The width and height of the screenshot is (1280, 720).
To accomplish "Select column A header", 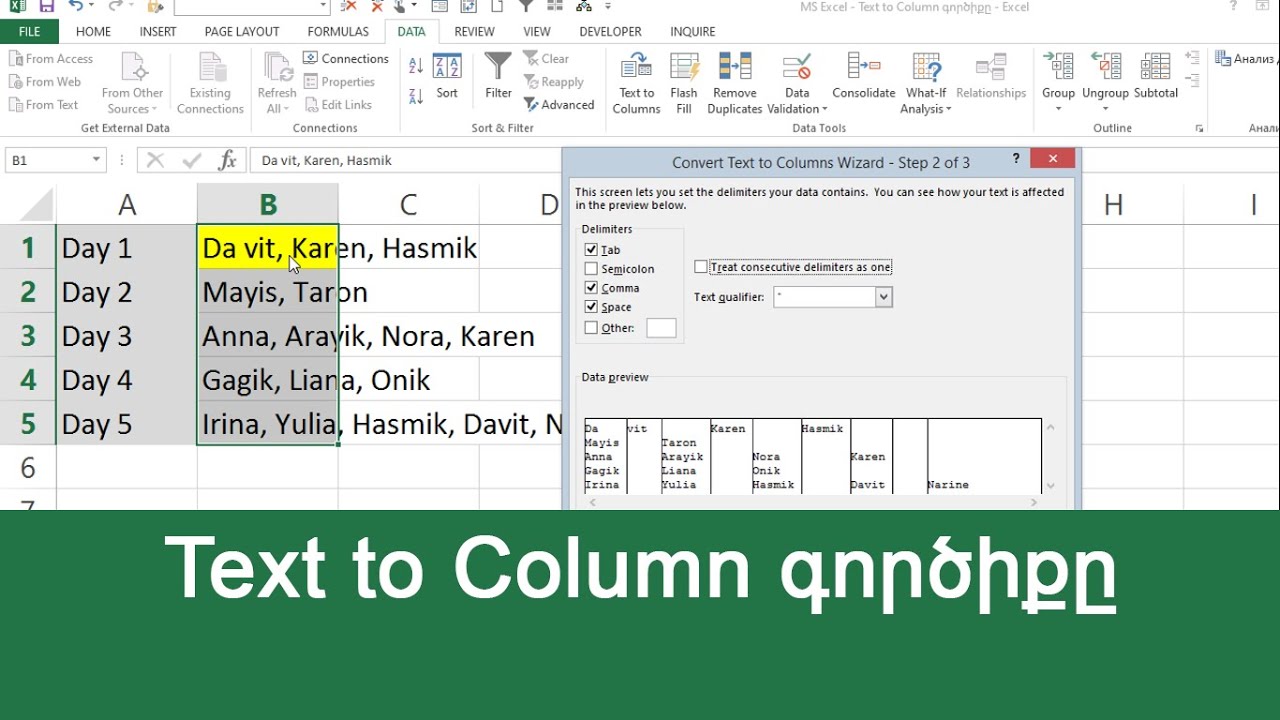I will pos(127,205).
